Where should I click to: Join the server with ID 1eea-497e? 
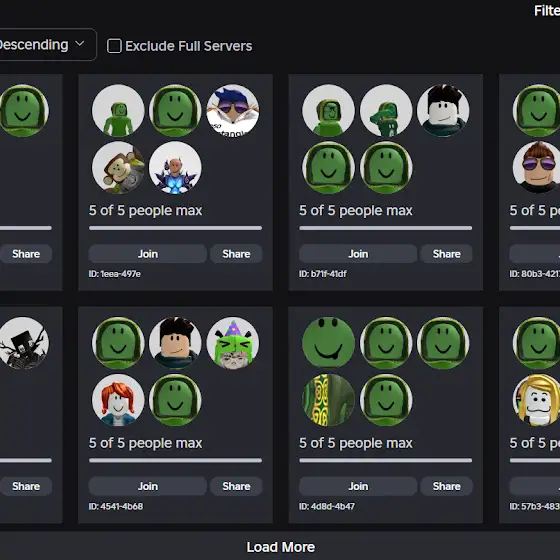point(148,254)
